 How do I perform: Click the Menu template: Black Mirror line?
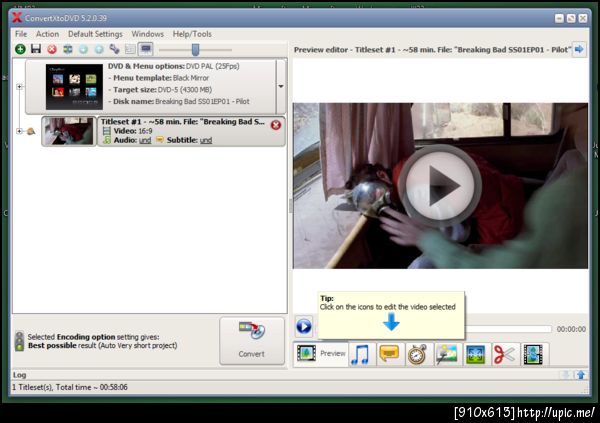[x=159, y=78]
